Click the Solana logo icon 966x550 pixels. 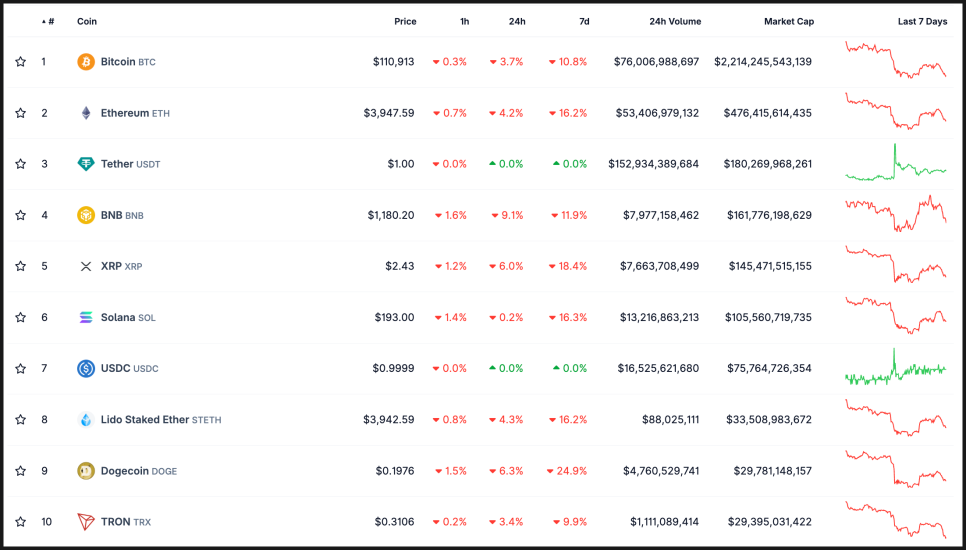[86, 317]
